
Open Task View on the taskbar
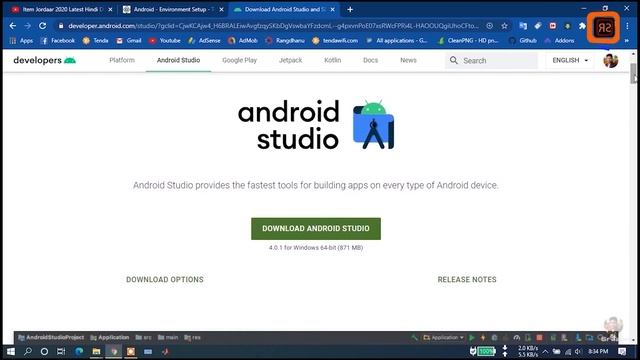point(61,351)
